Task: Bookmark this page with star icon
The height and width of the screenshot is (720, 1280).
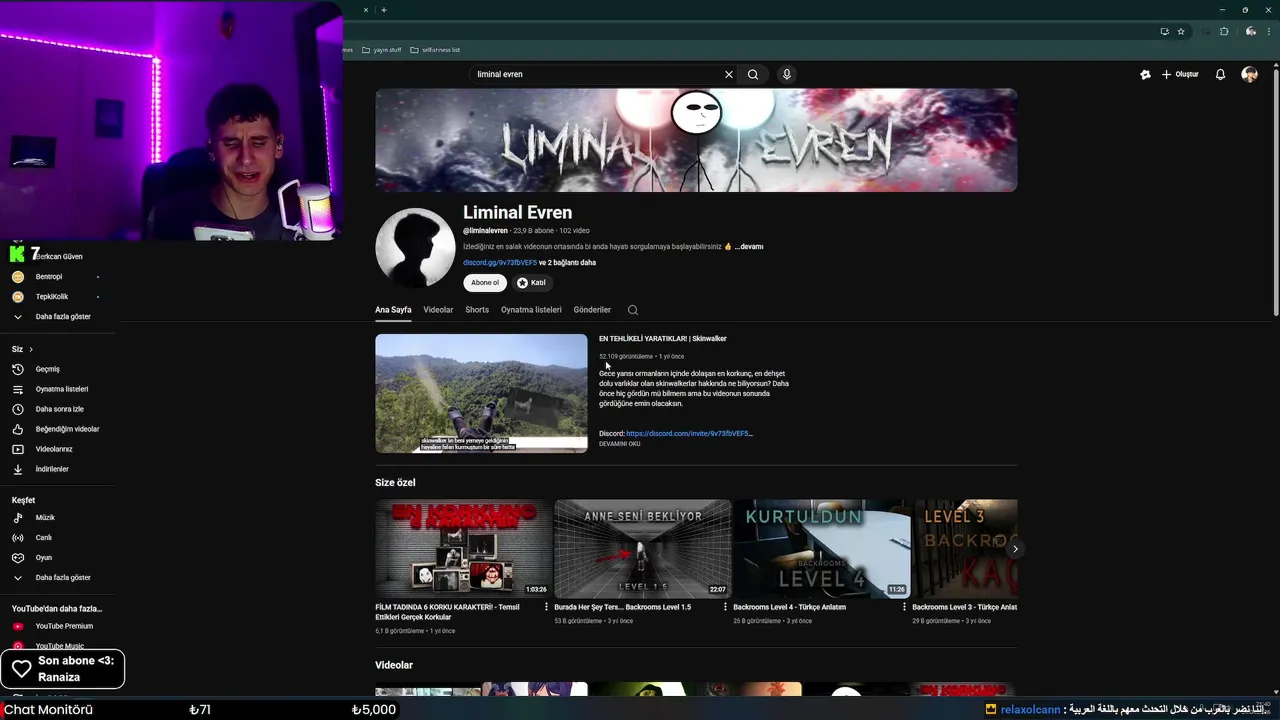Action: point(1181,31)
